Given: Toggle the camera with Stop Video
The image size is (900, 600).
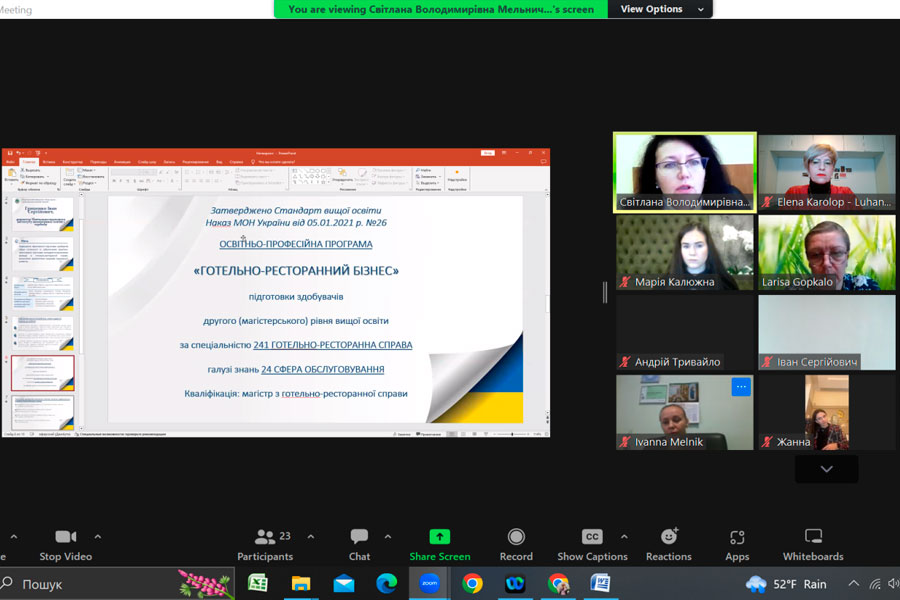Looking at the screenshot, I should (x=66, y=538).
